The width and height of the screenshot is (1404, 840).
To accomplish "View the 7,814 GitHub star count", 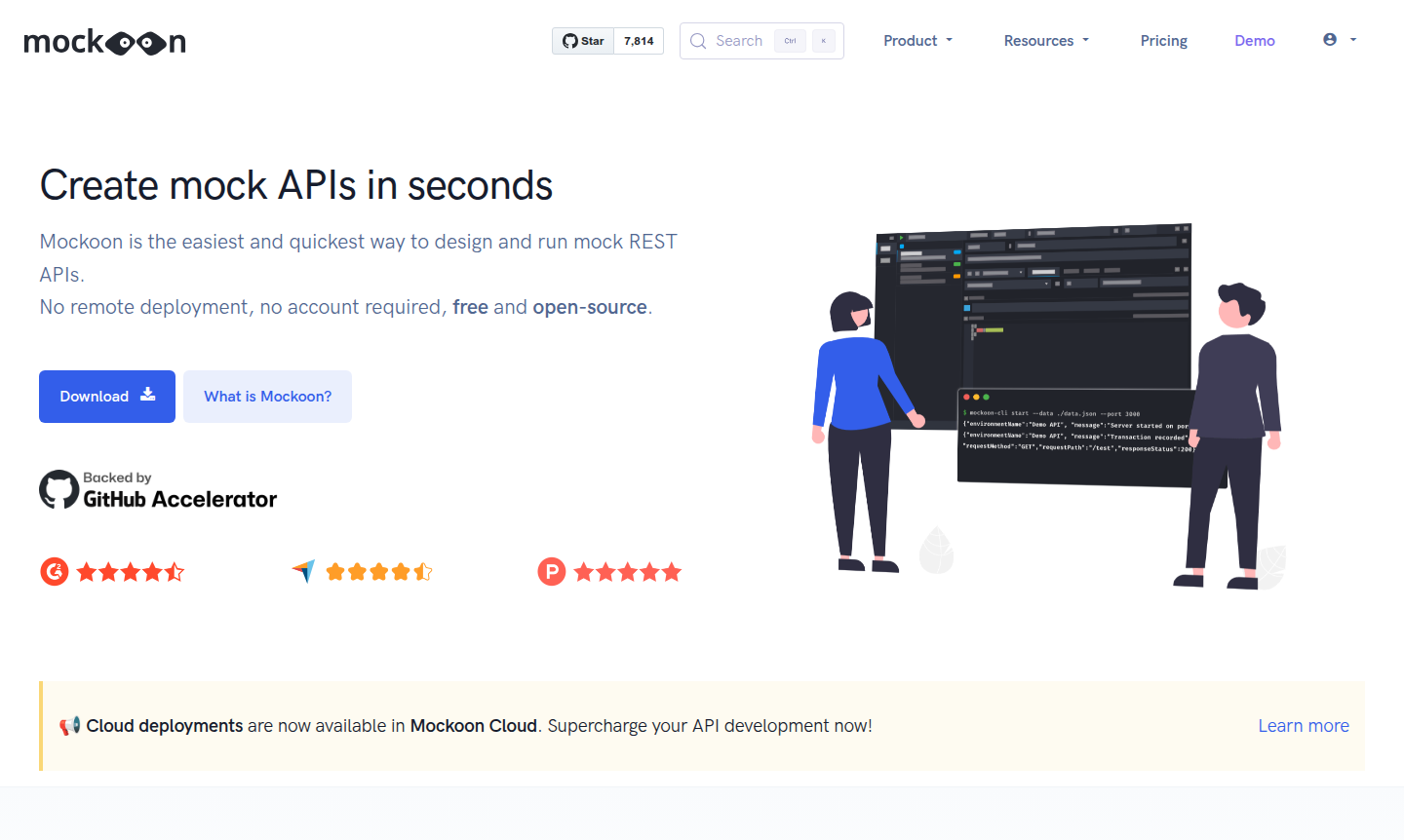I will click(x=638, y=41).
